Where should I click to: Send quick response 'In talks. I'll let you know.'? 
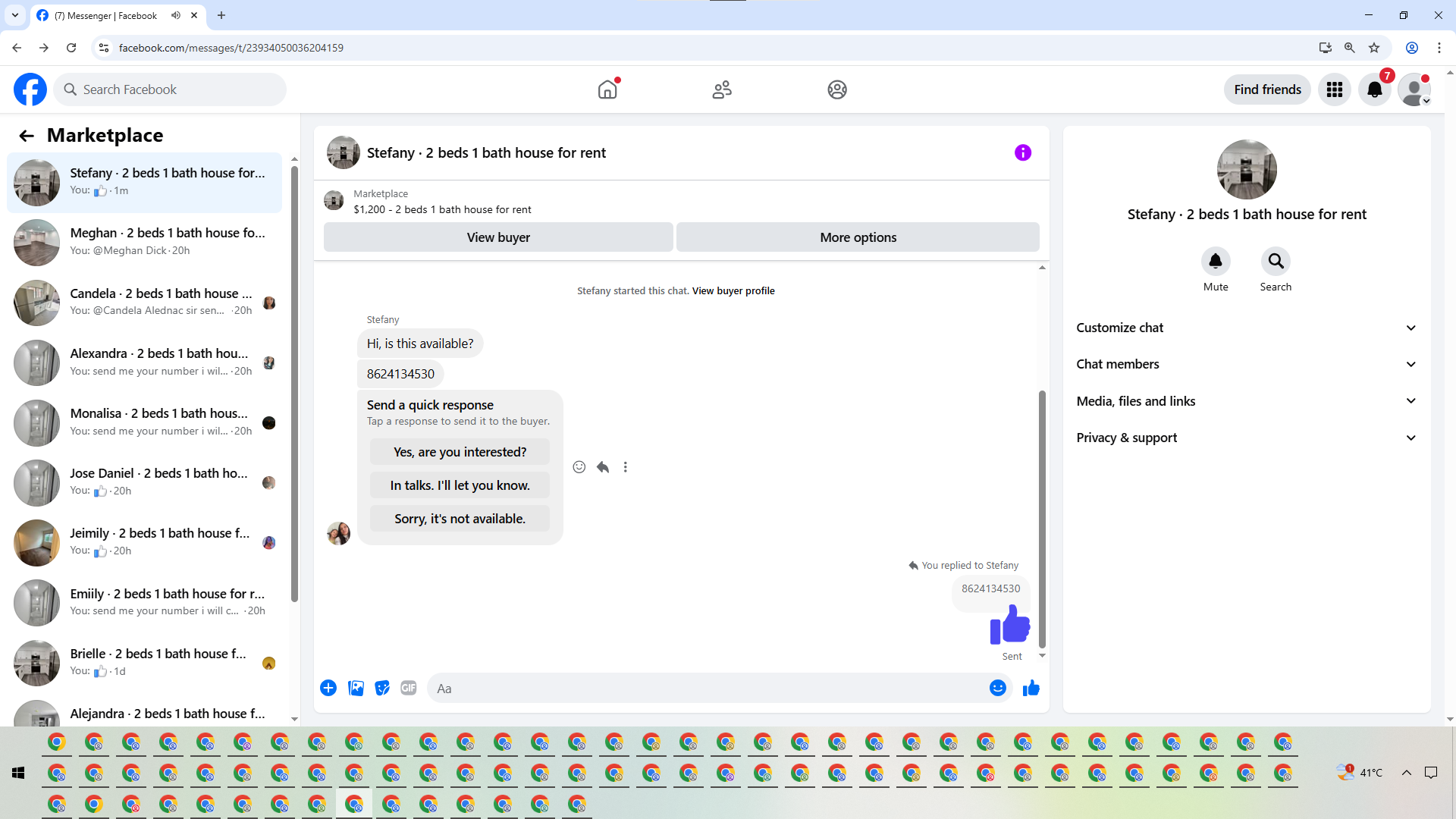pos(460,485)
